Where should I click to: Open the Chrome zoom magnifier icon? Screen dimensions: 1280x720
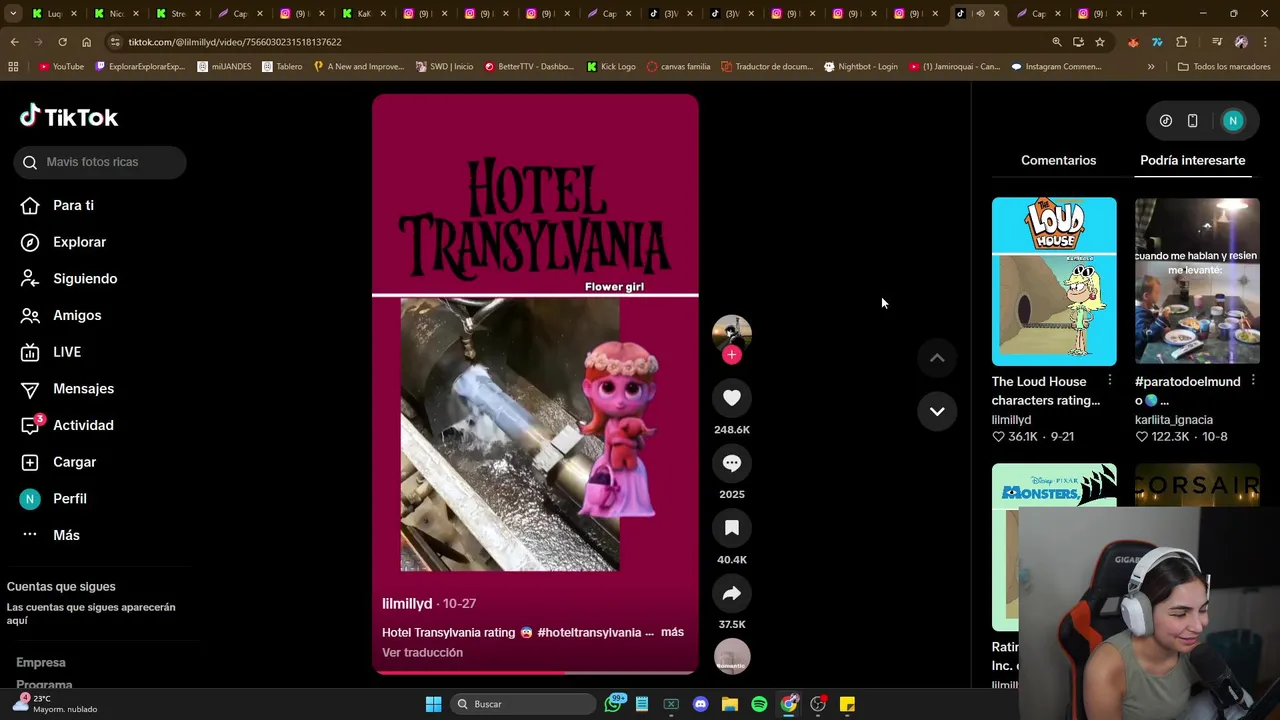click(1056, 42)
